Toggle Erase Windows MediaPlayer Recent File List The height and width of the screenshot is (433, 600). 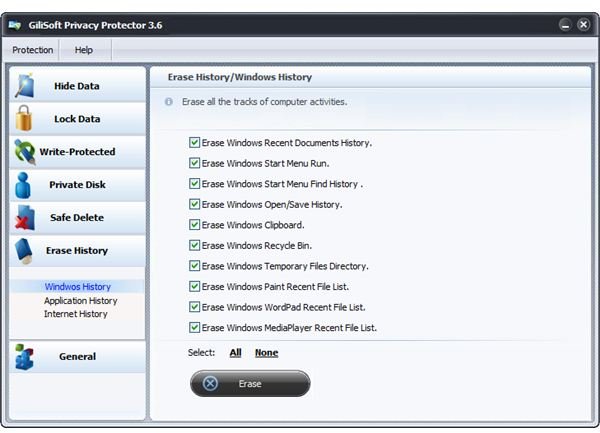[194, 327]
